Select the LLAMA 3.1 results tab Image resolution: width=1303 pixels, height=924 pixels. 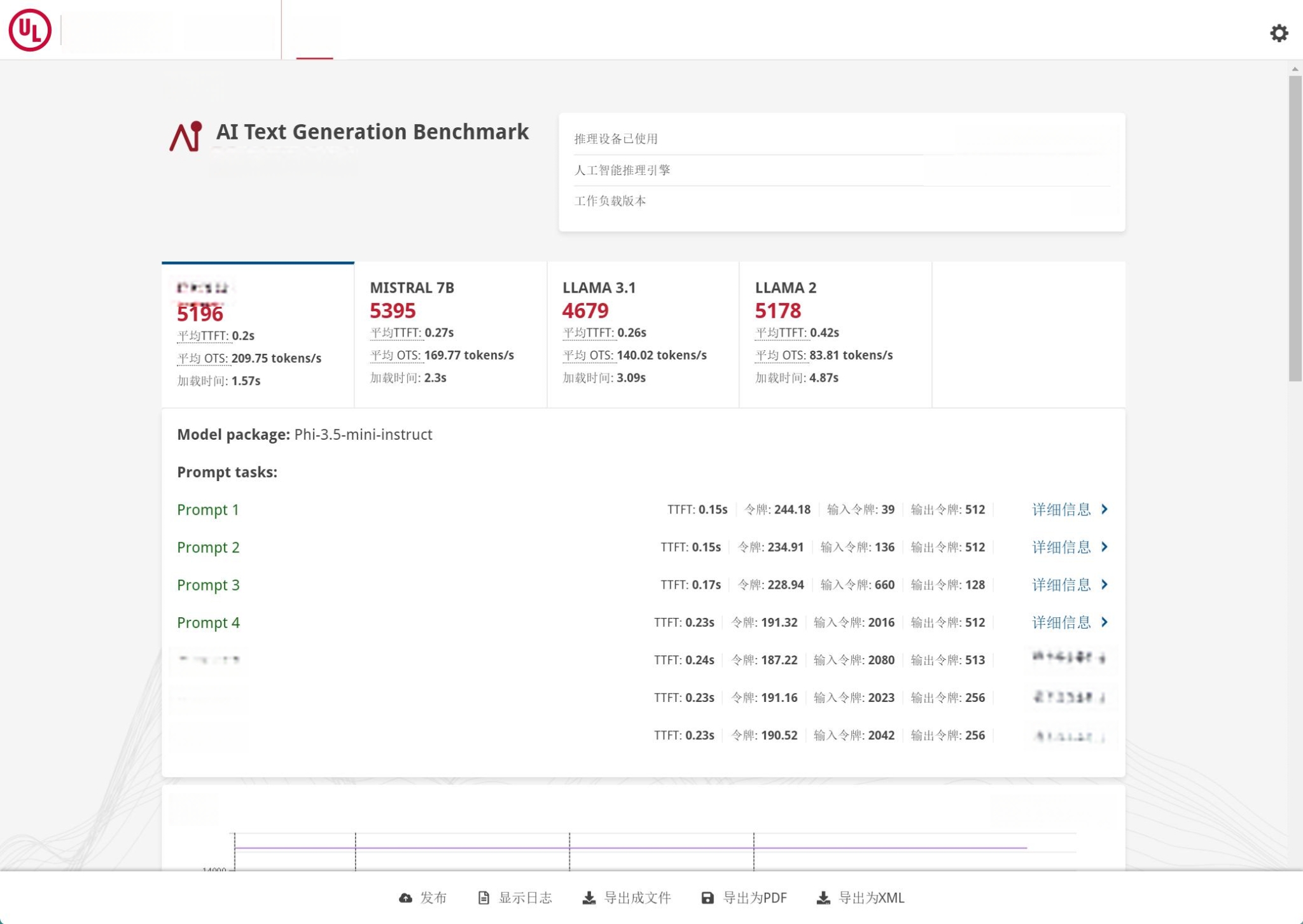pos(643,334)
